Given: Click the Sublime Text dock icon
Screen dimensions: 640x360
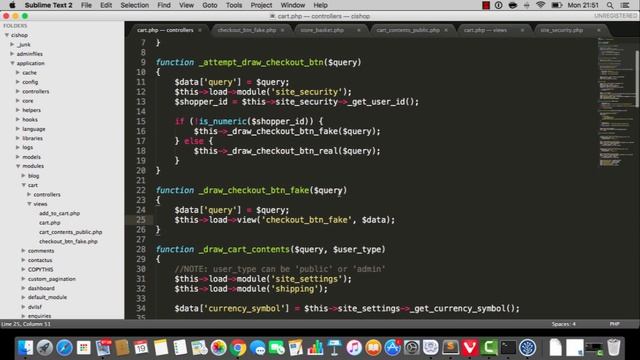Looking at the screenshot, I should 450,348.
